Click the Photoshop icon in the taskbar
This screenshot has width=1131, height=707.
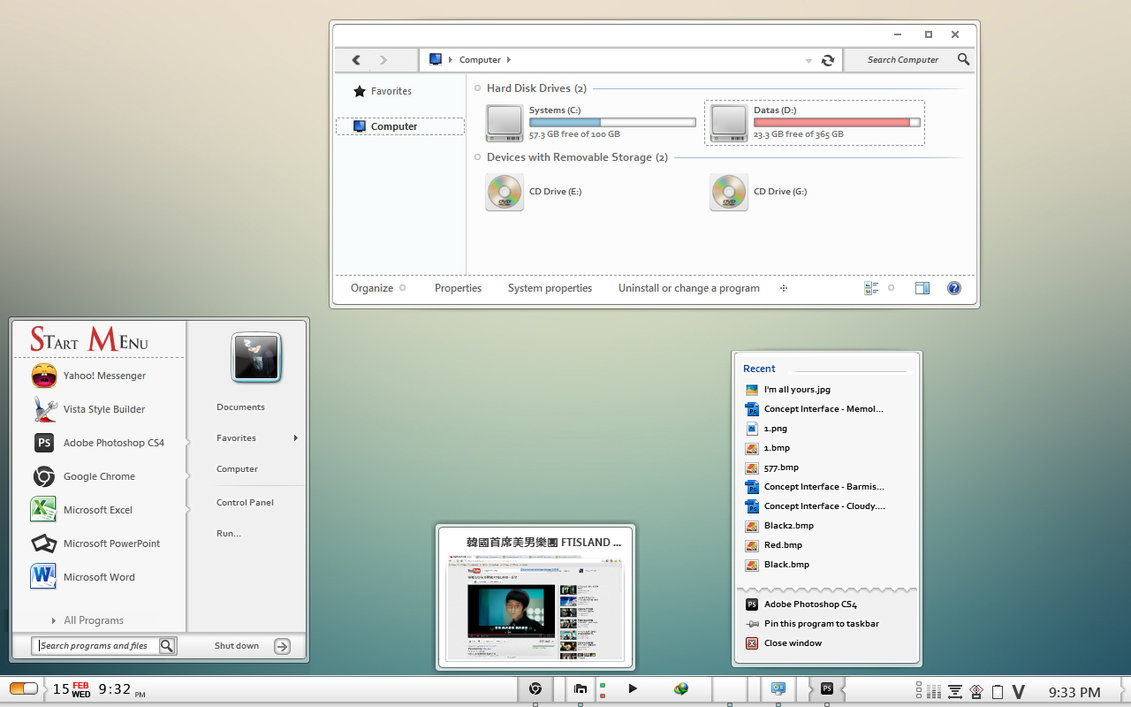[827, 689]
